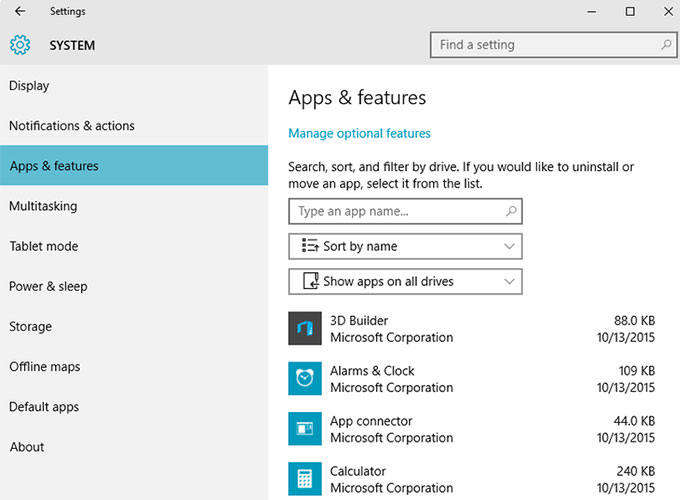Click the SYSTEM header title
The width and height of the screenshot is (680, 500).
coord(72,45)
